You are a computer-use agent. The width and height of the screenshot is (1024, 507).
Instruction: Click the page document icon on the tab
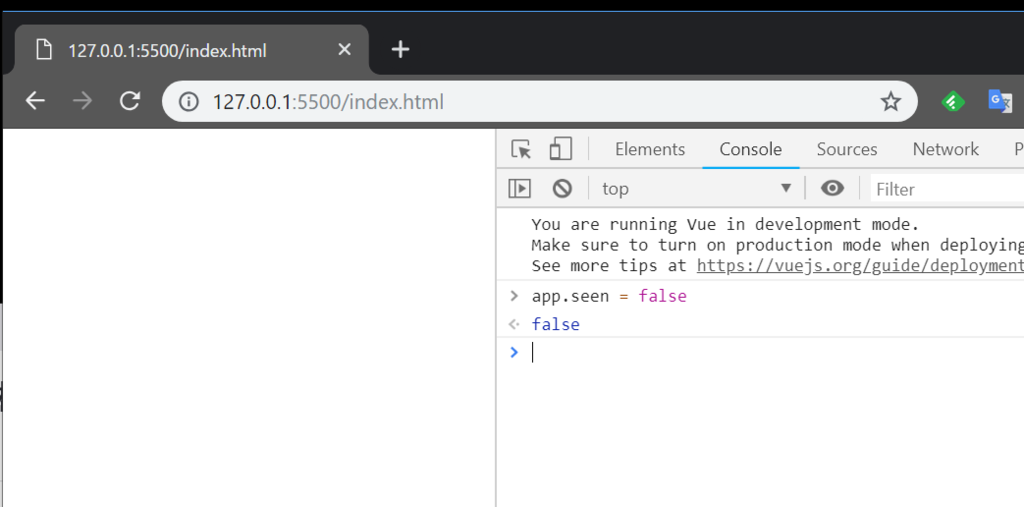tap(44, 50)
